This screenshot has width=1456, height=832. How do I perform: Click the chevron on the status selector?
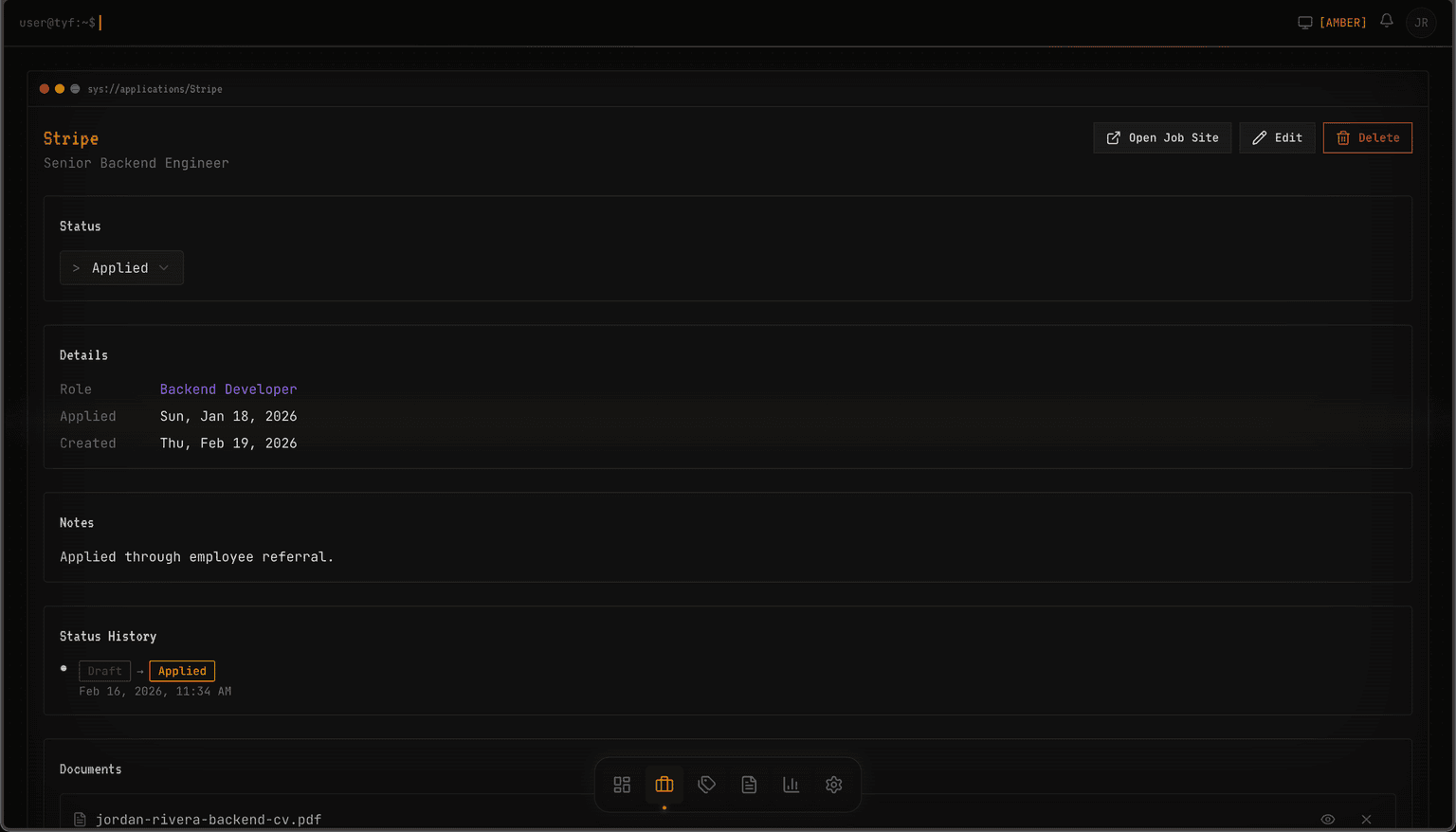[164, 268]
